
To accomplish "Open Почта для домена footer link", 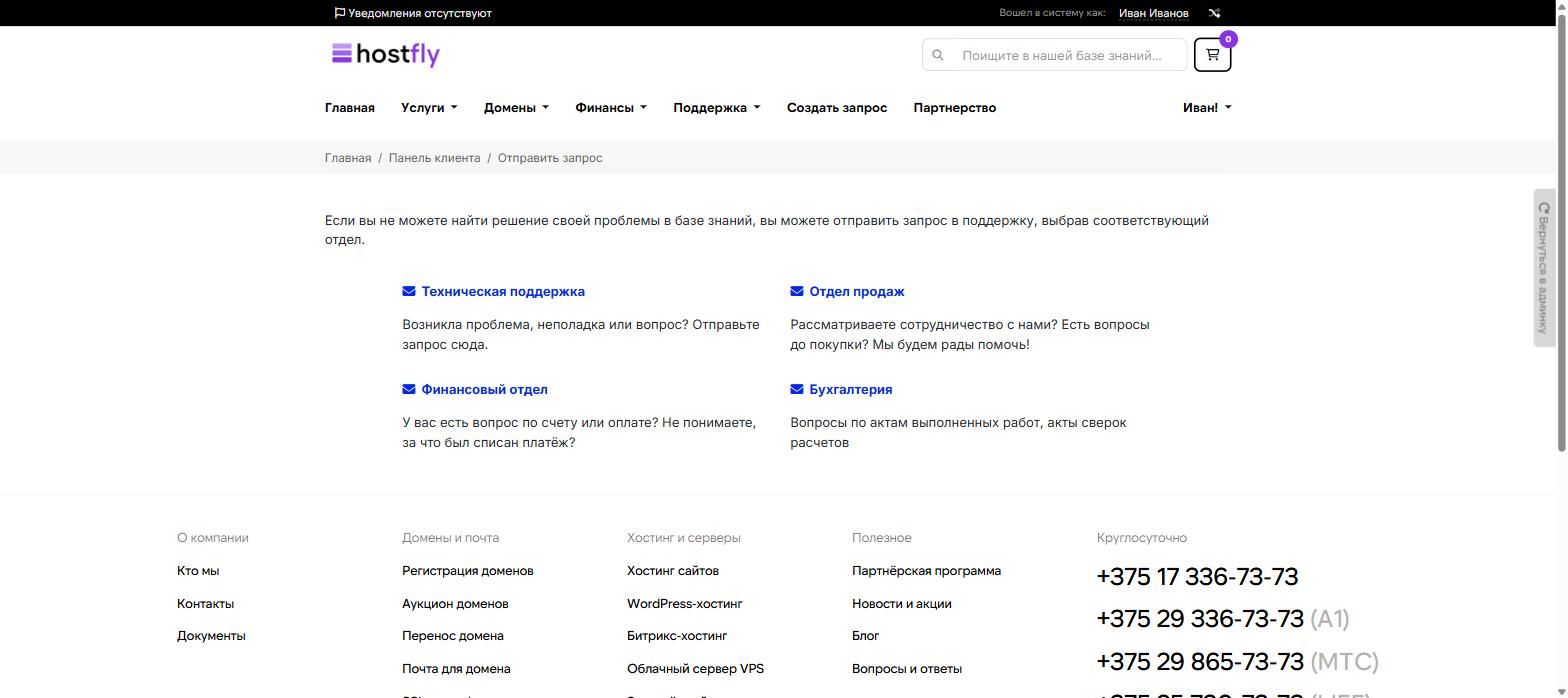I will click(x=456, y=669).
